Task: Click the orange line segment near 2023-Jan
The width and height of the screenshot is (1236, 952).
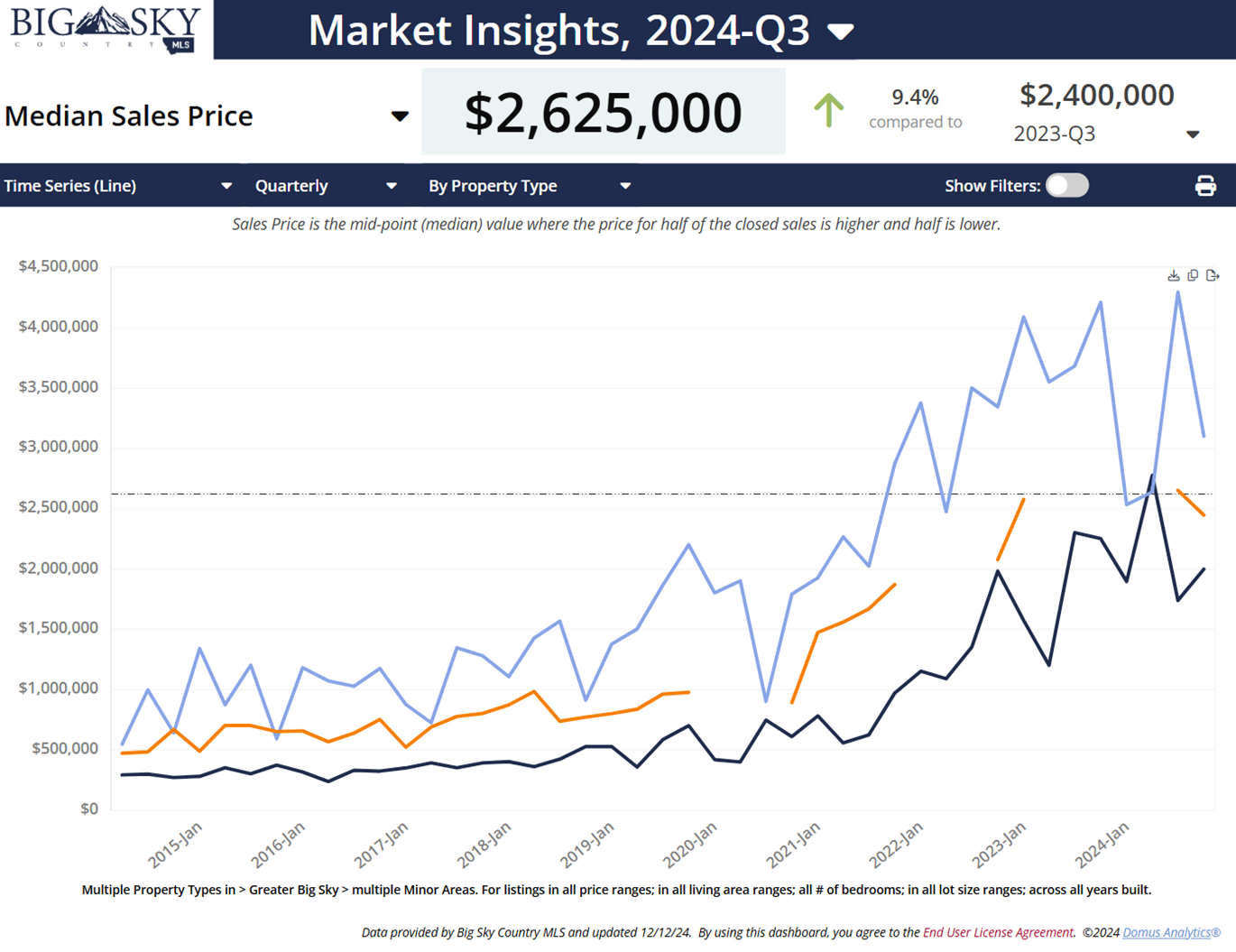Action: [x=1010, y=529]
